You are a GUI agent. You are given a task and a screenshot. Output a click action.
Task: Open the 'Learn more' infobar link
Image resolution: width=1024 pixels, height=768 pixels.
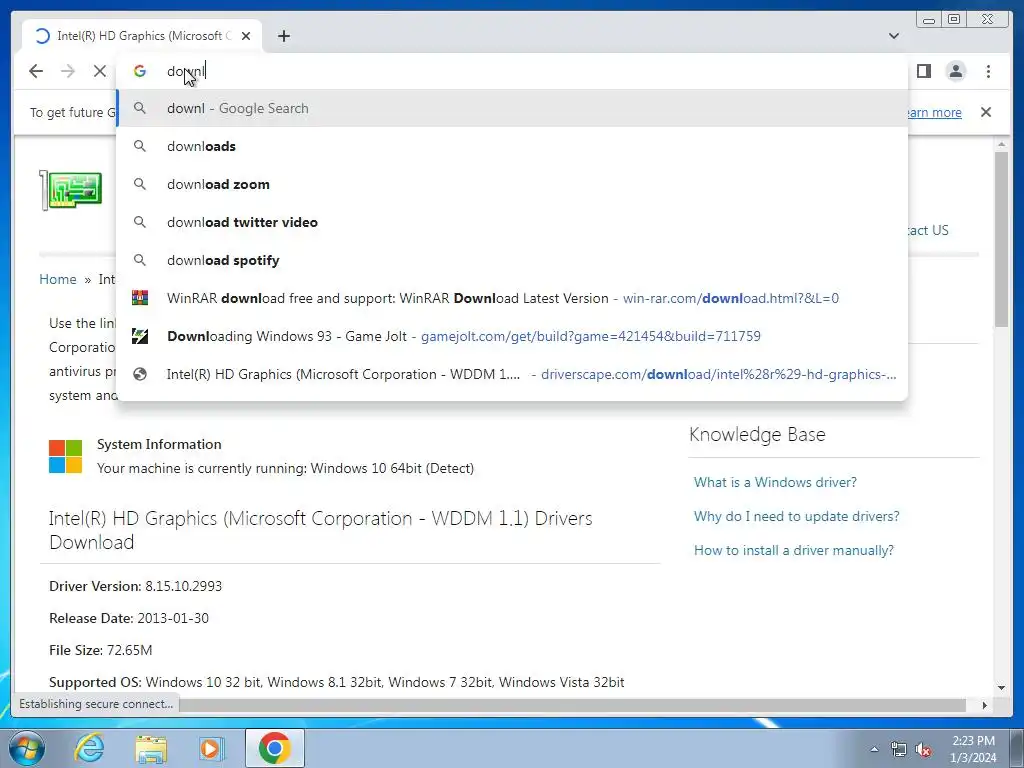click(x=935, y=112)
